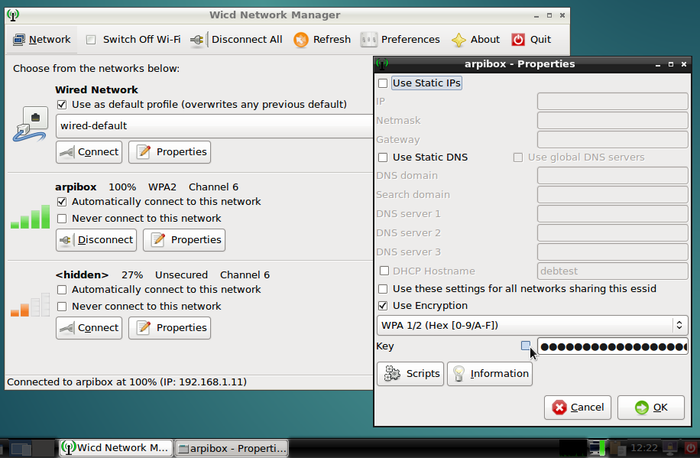Click the red power icon in taskbar
The image size is (700, 458).
click(690, 448)
